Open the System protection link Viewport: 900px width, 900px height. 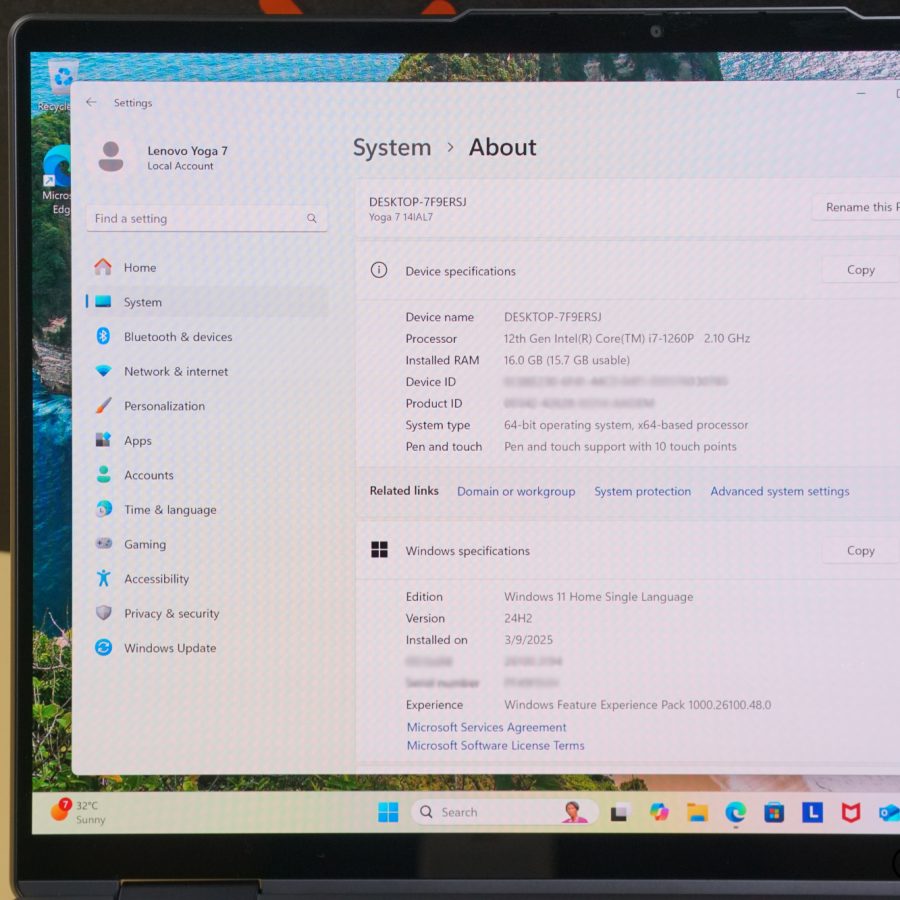tap(642, 492)
